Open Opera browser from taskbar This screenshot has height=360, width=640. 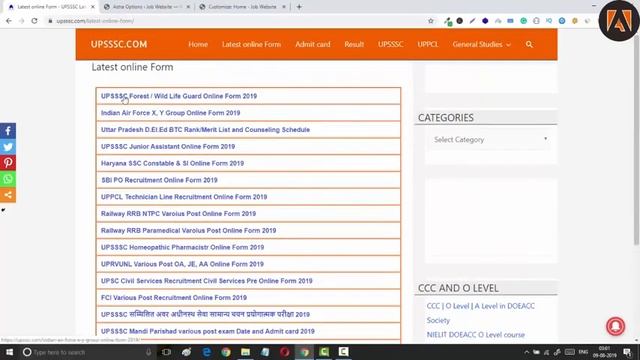coord(284,352)
